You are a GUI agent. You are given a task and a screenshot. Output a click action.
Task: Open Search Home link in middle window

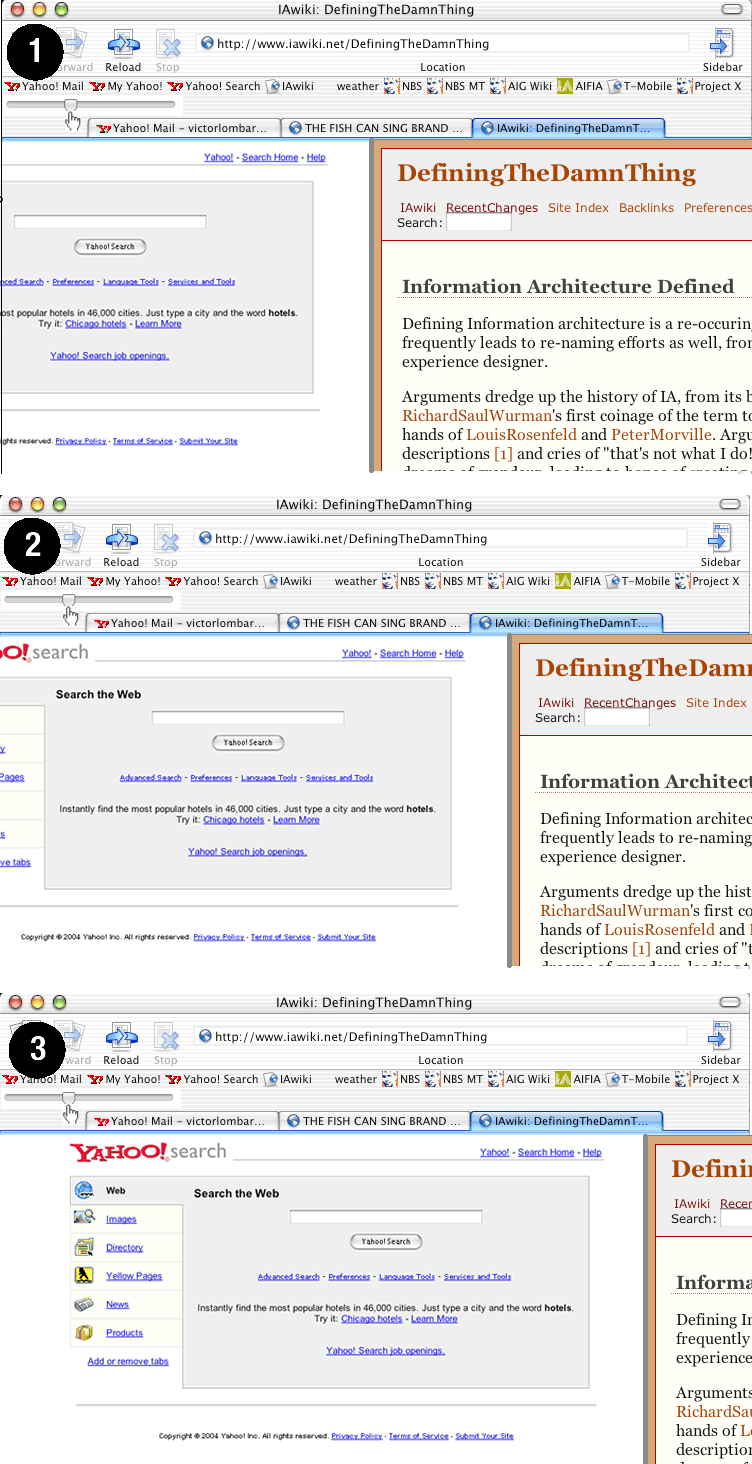pyautogui.click(x=408, y=653)
